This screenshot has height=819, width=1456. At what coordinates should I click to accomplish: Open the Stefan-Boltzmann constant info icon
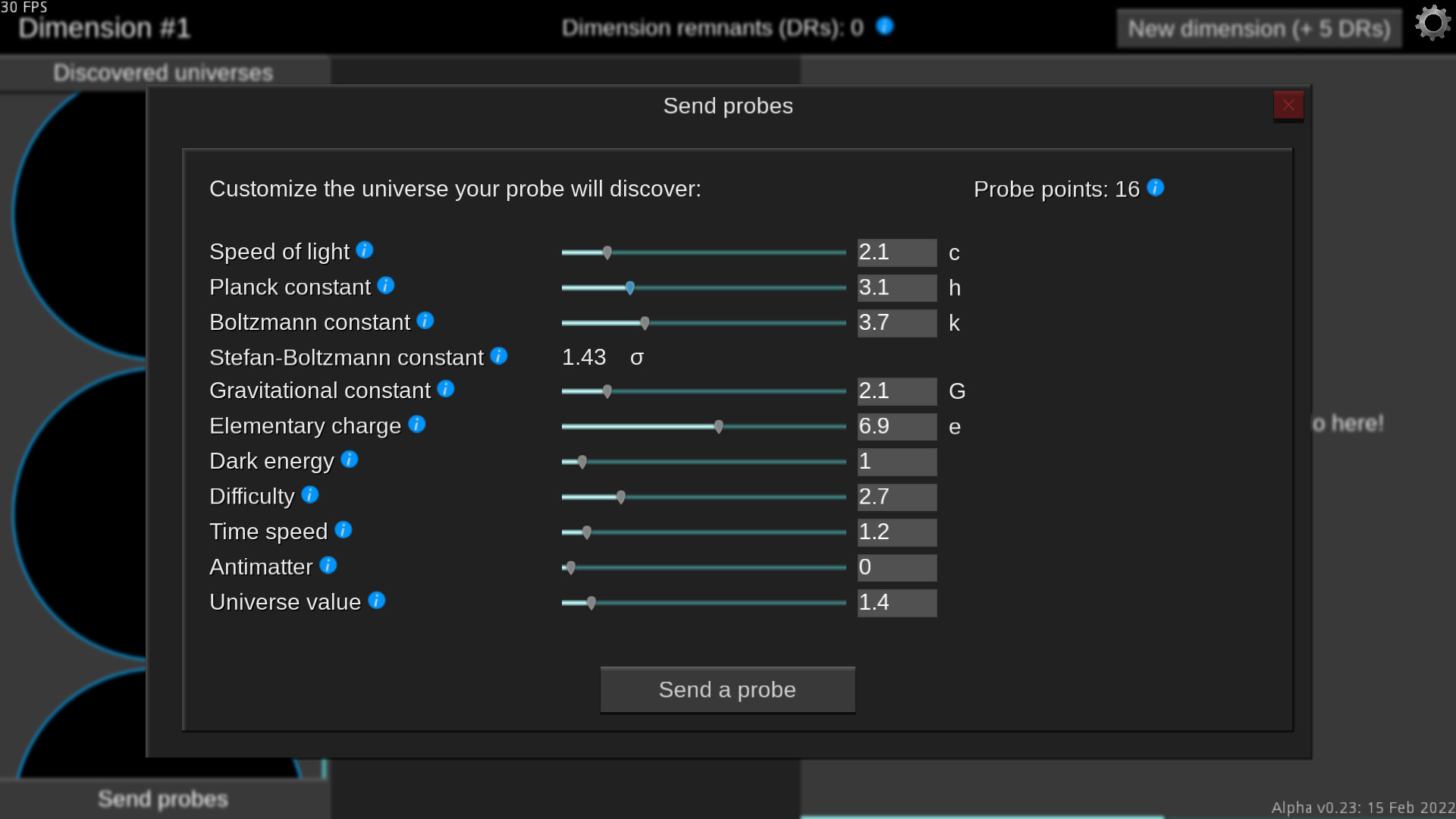click(x=498, y=356)
